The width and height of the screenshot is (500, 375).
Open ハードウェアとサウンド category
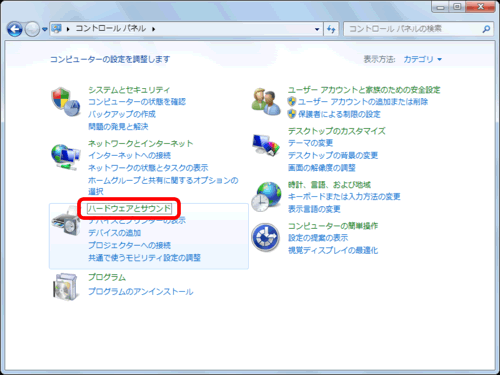(x=129, y=209)
